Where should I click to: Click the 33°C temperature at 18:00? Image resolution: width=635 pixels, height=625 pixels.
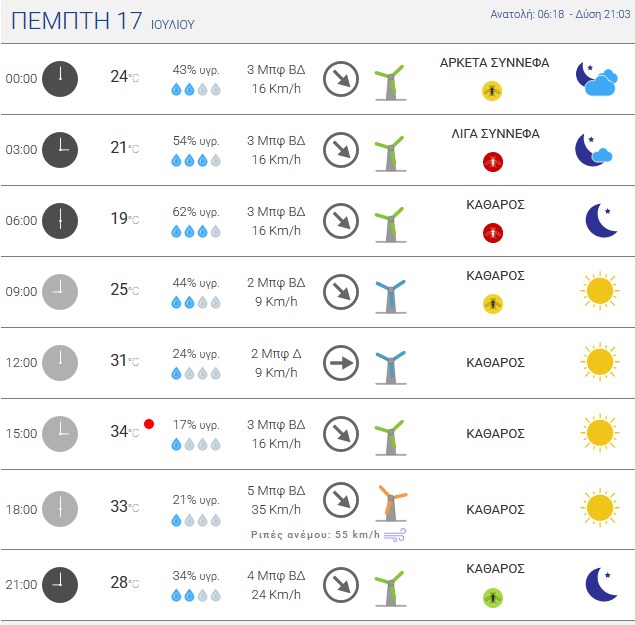pos(125,506)
